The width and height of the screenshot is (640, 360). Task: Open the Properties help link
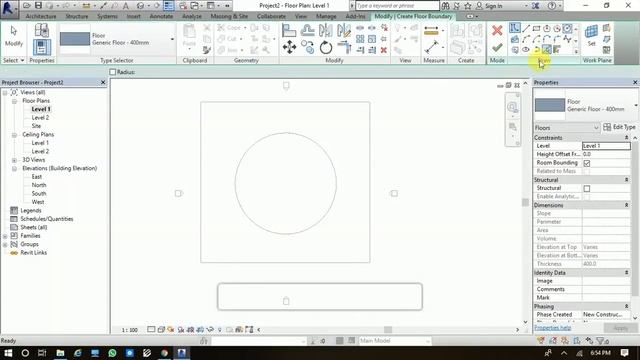pyautogui.click(x=552, y=328)
